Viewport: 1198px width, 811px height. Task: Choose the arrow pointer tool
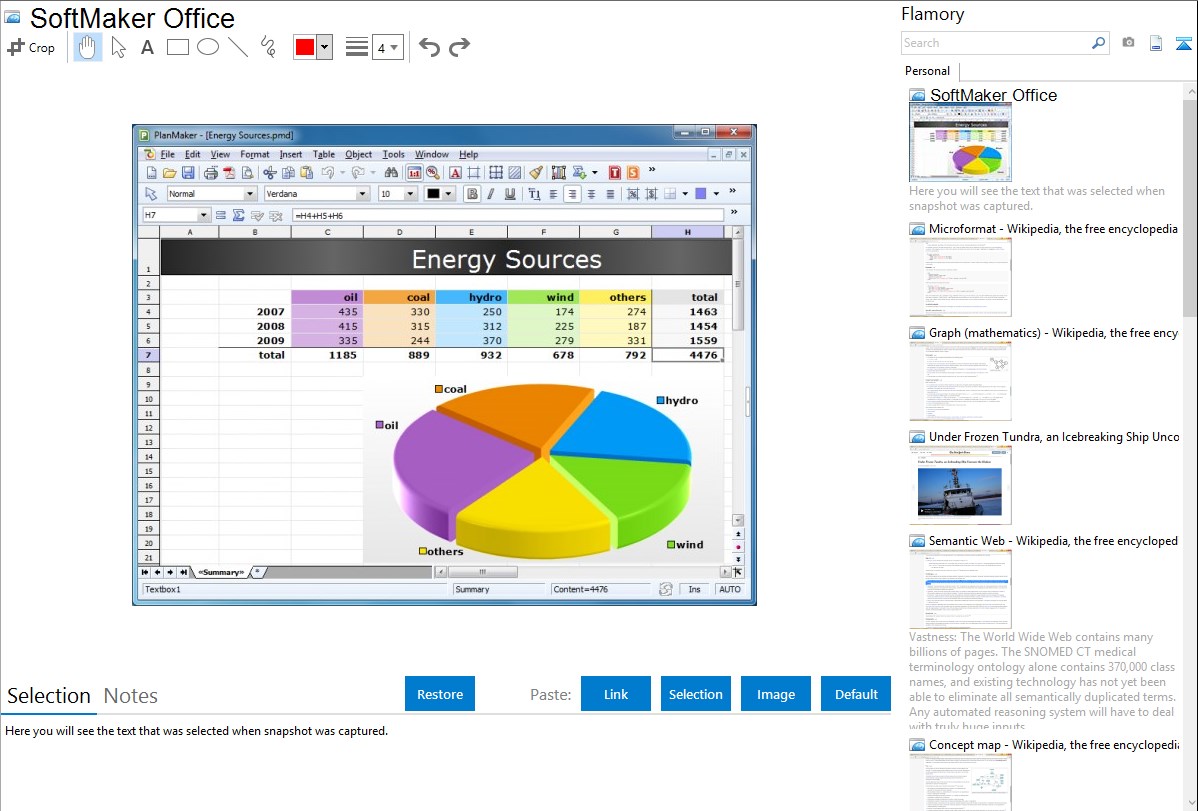[x=118, y=47]
